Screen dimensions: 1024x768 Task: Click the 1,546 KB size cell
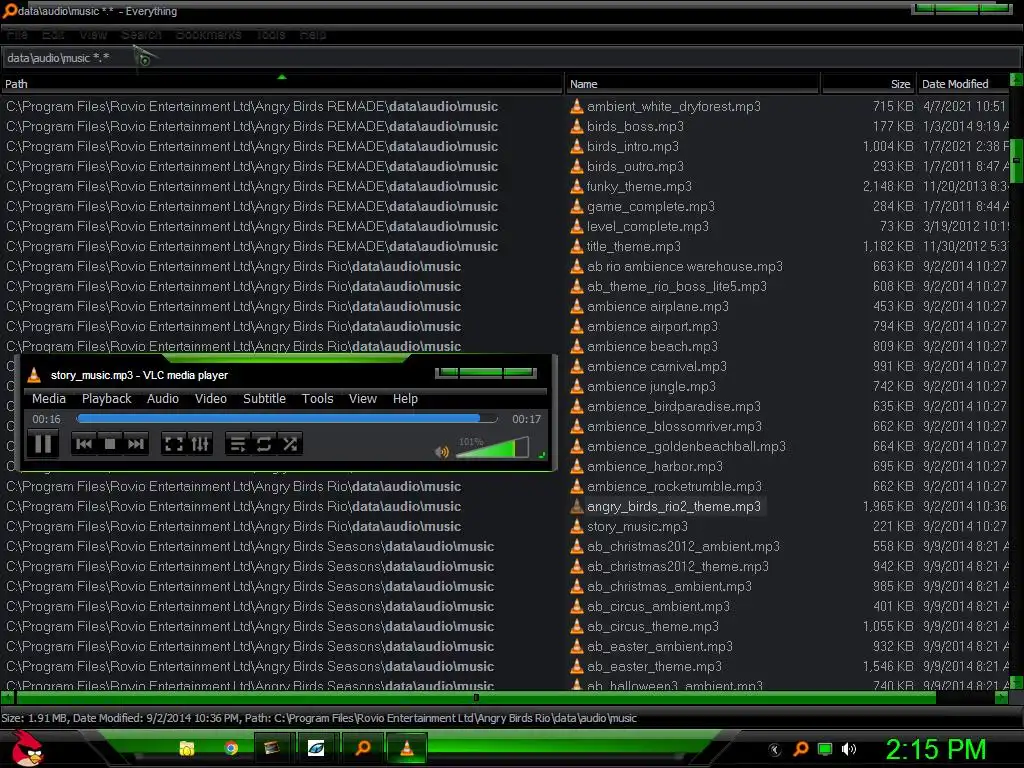click(x=888, y=666)
